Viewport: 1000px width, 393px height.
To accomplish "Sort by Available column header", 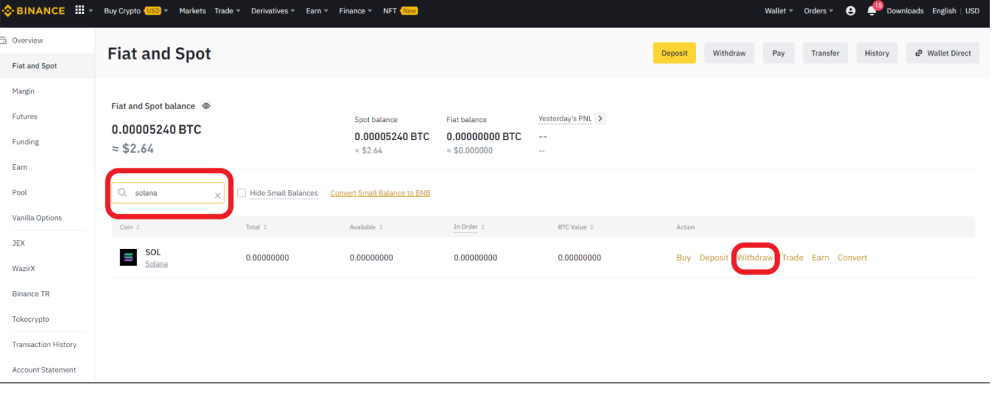I will (367, 227).
